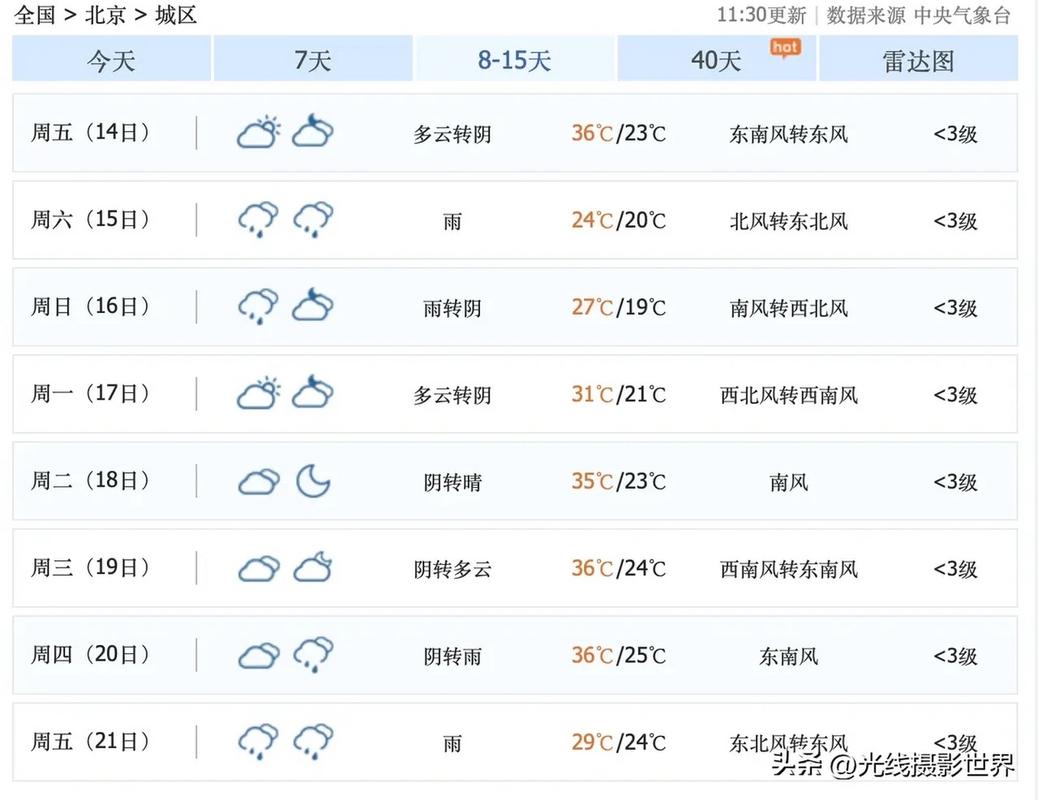Screen dimensions: 1038x800
Task: Select the night cloud icon for Wednesday 19th
Action: (313, 566)
